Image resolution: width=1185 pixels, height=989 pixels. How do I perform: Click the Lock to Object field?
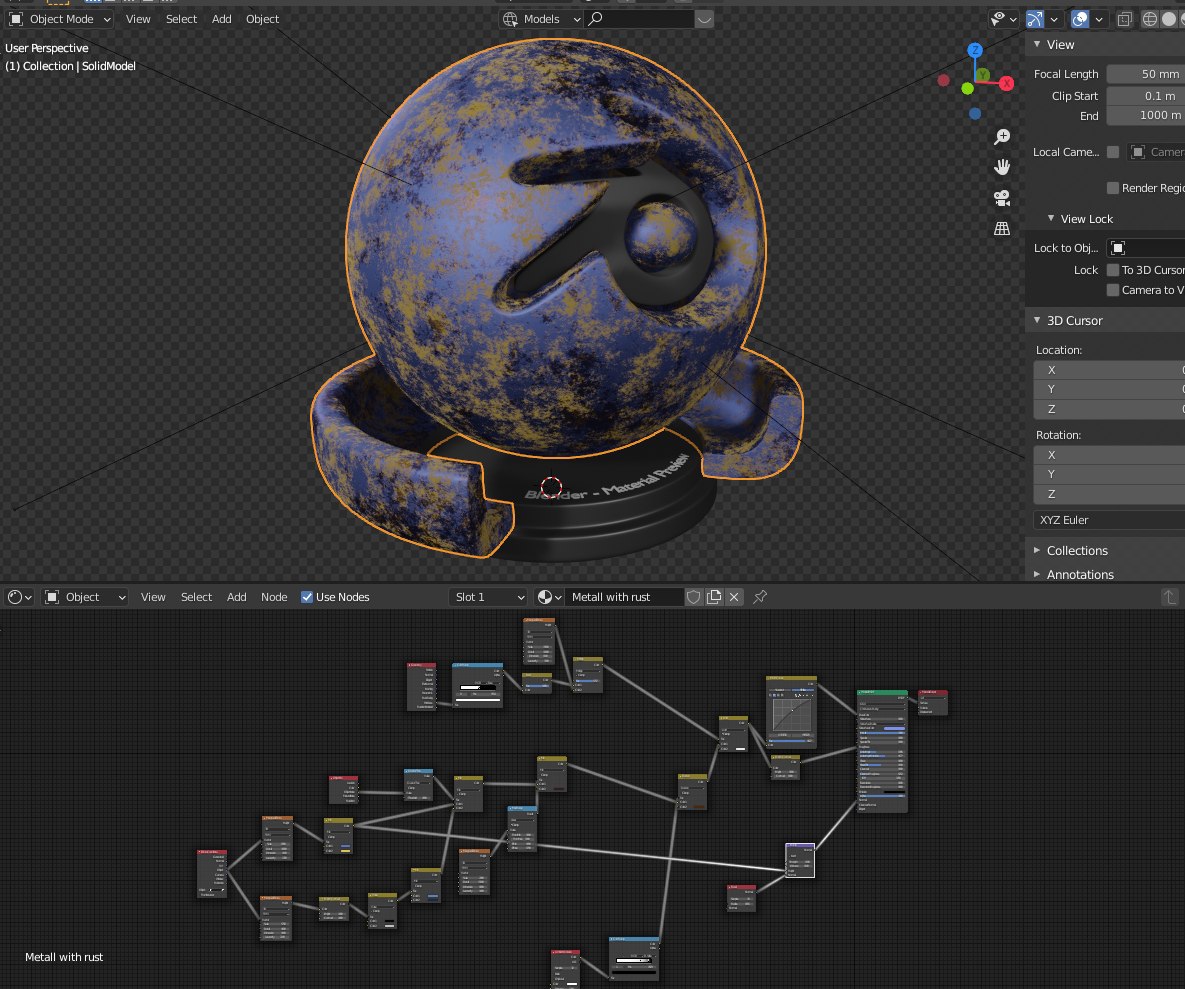pos(1146,248)
